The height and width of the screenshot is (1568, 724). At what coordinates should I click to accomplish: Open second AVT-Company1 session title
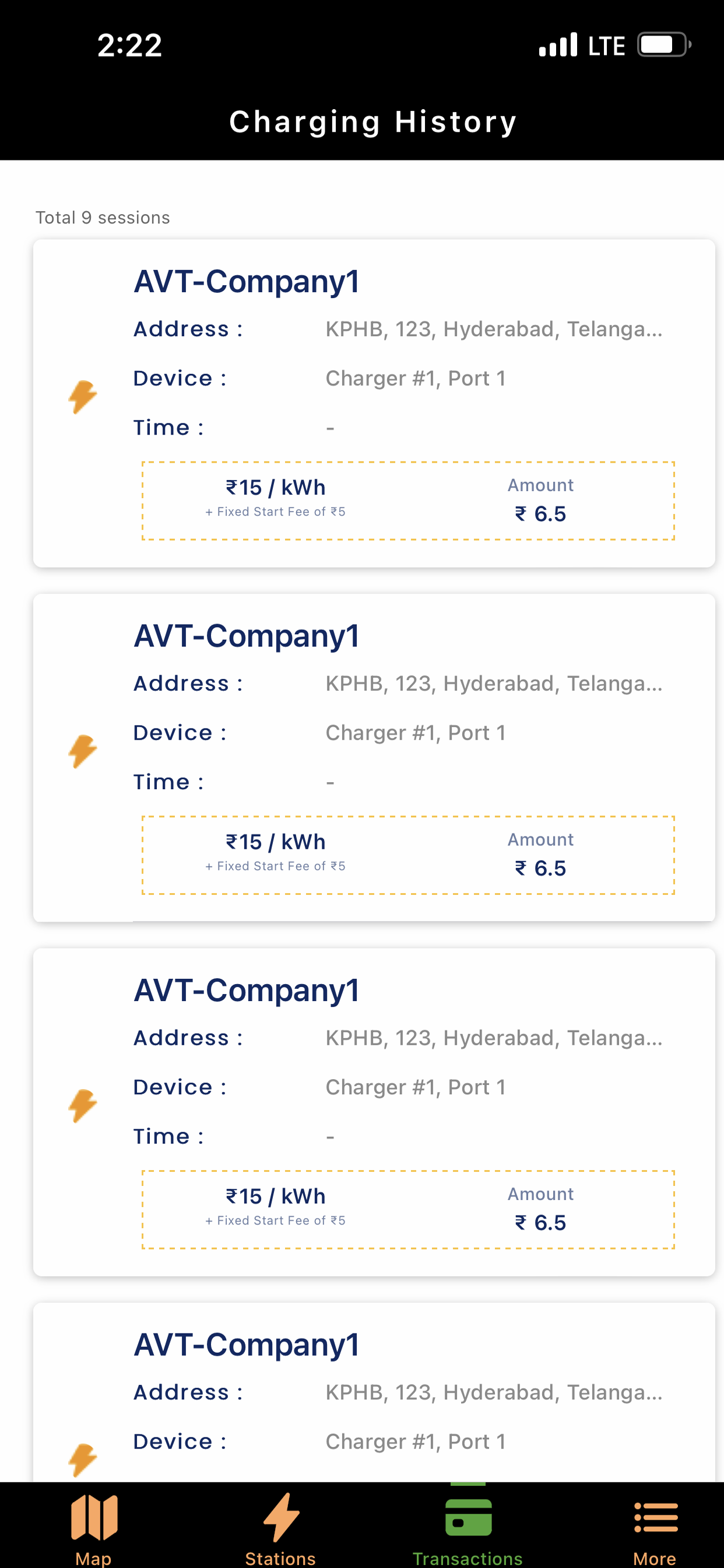pyautogui.click(x=247, y=636)
